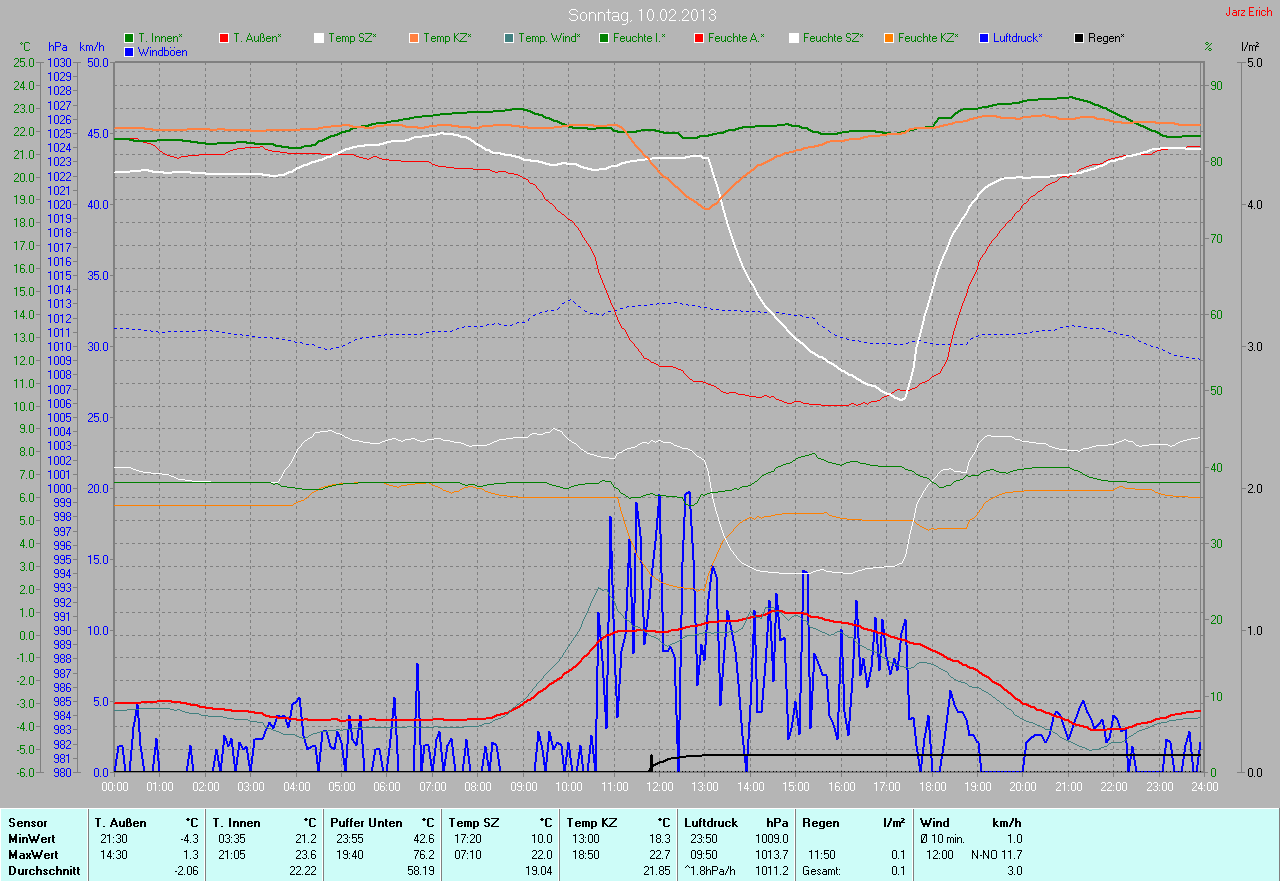Click the red 'Jarz Erich' author text
The height and width of the screenshot is (881, 1280).
click(x=1249, y=13)
